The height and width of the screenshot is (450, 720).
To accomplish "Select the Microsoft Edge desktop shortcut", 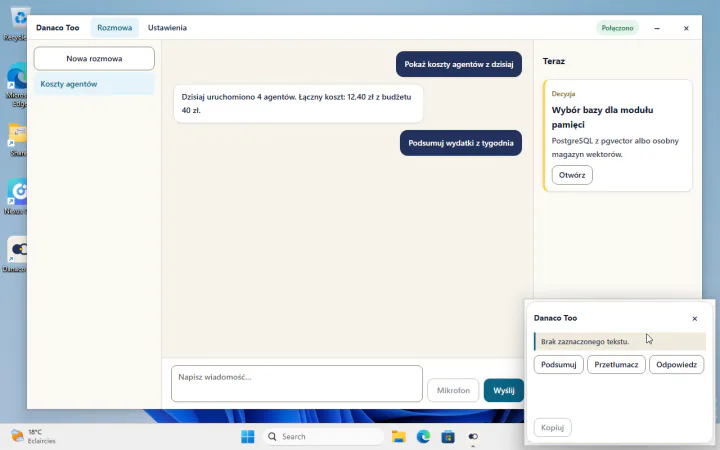I will coord(17,85).
